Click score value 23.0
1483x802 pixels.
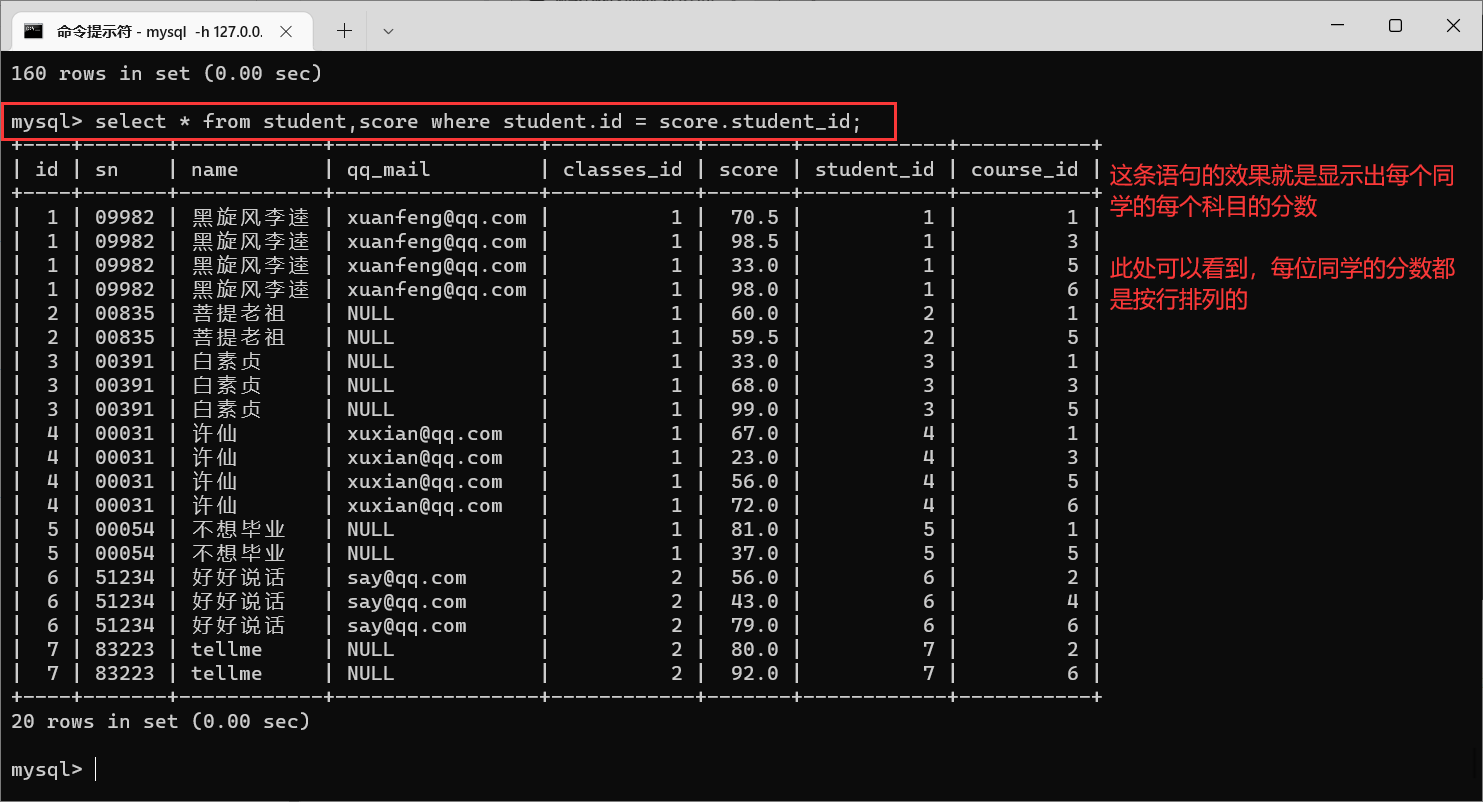click(x=754, y=458)
